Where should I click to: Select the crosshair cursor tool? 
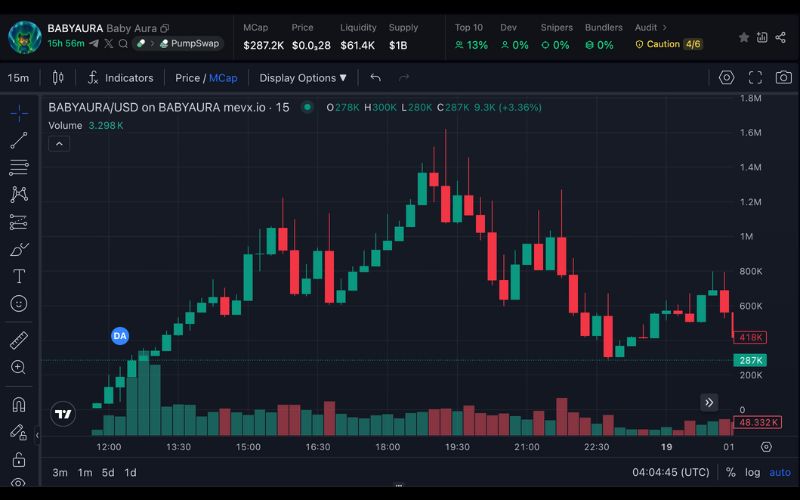click(x=19, y=113)
